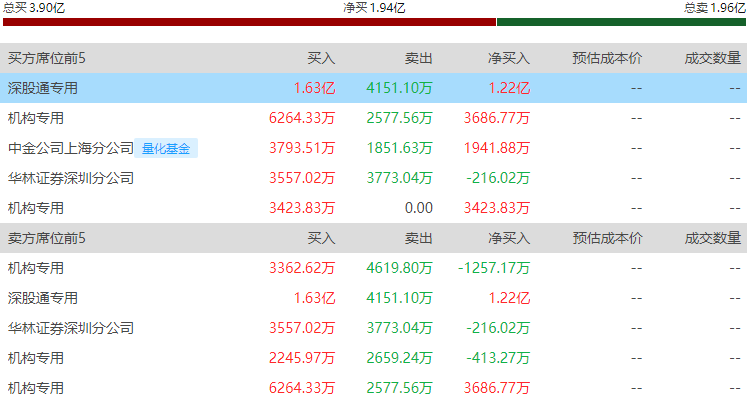Click 预估成本价 column in 卖方席位前5 header
The width and height of the screenshot is (747, 399).
(x=607, y=238)
